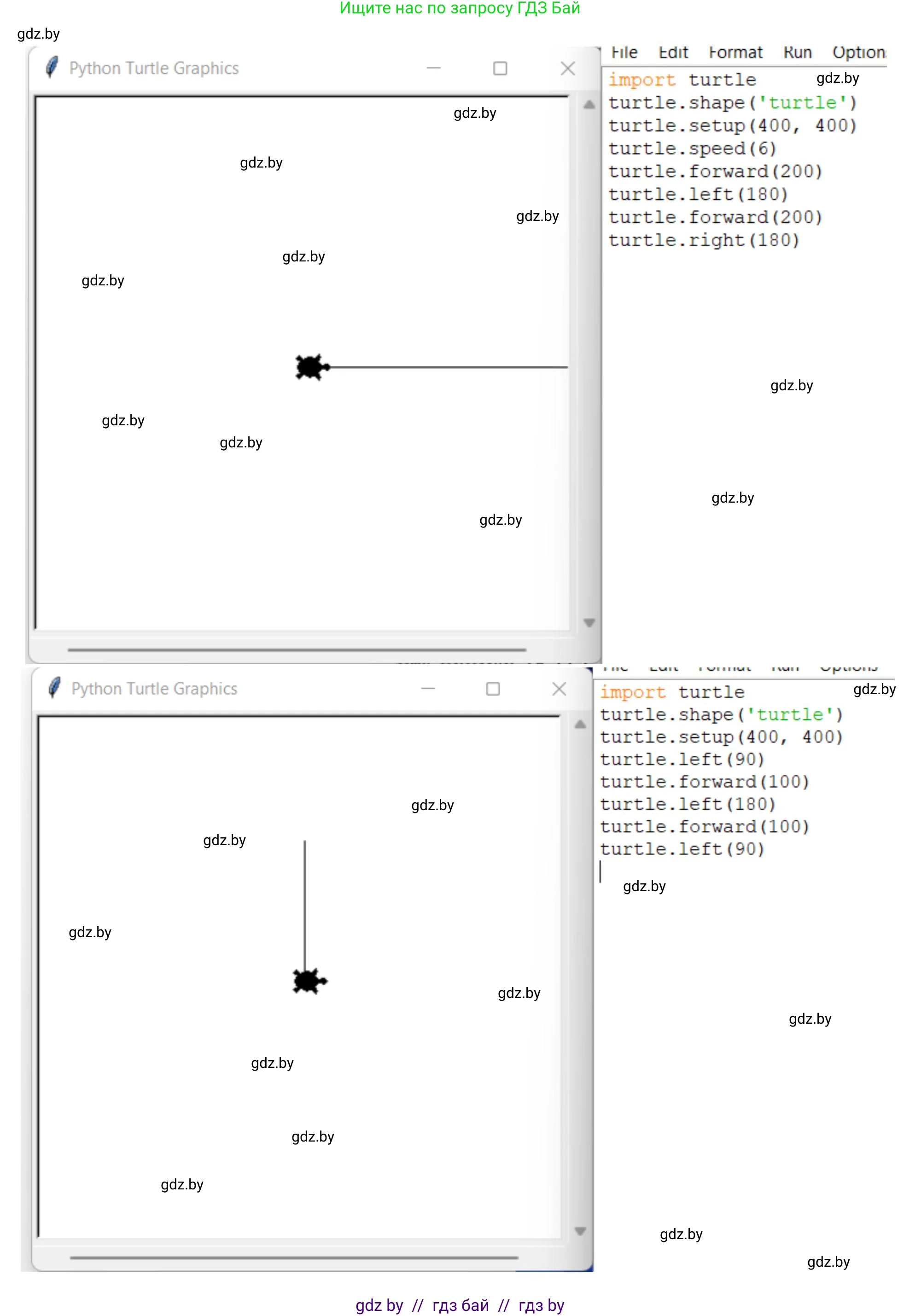Click the gdz by link at page bottom
921x1316 pixels.
click(x=379, y=1305)
